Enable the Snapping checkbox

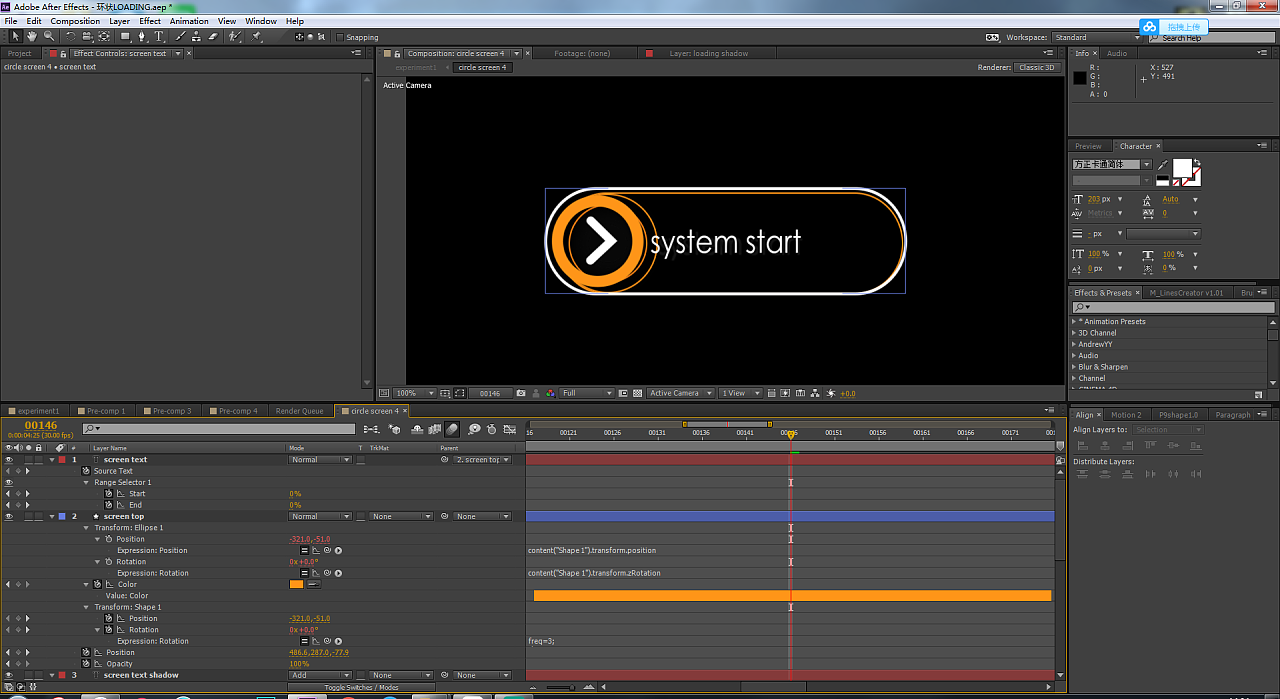pyautogui.click(x=340, y=37)
